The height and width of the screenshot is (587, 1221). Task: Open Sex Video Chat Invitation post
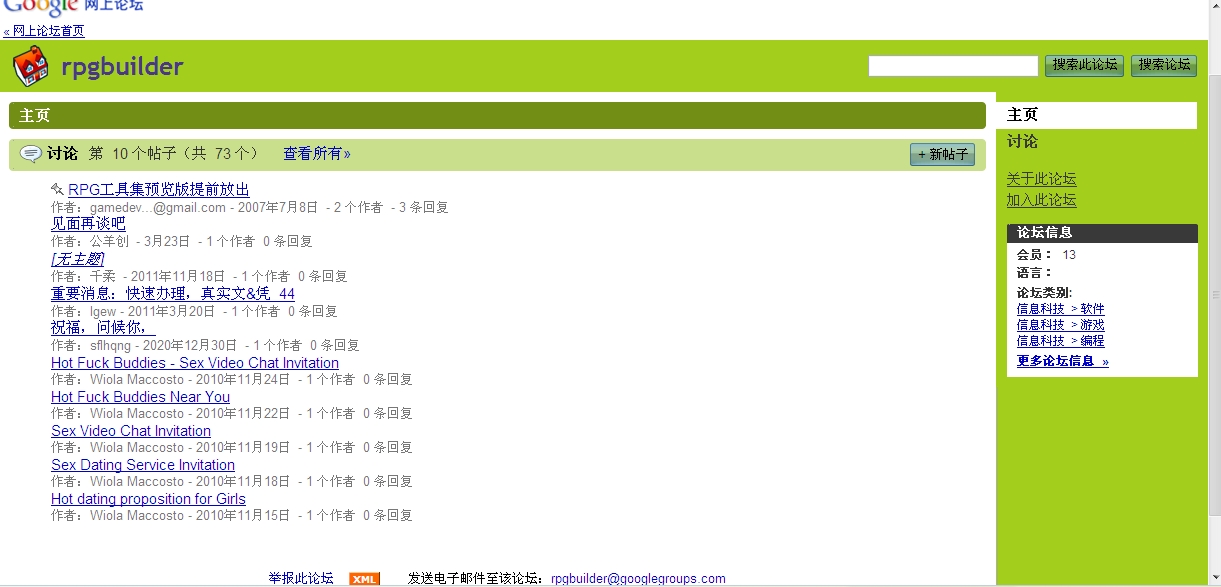131,431
